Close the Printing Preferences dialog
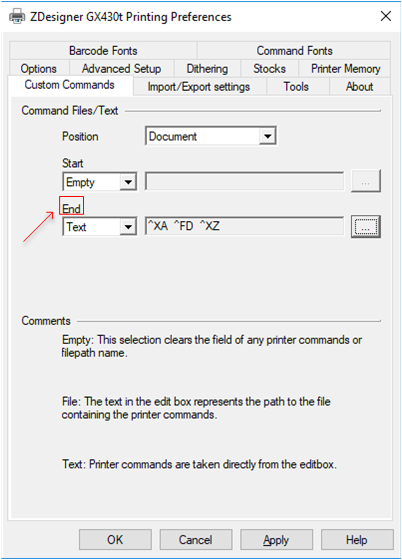The image size is (402, 560). 386,16
